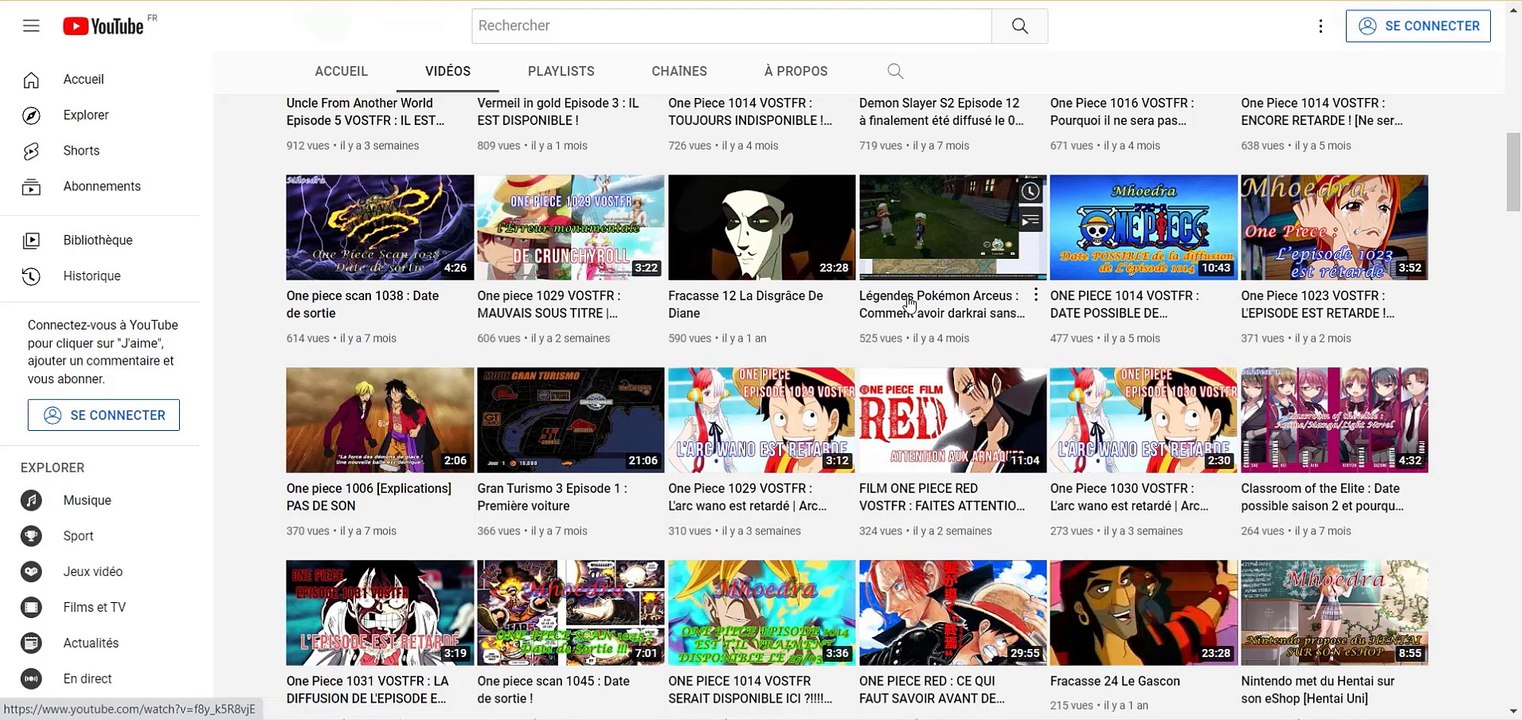Click '614 vues • il y a 7 mois' text
This screenshot has width=1522, height=720.
[x=341, y=339]
